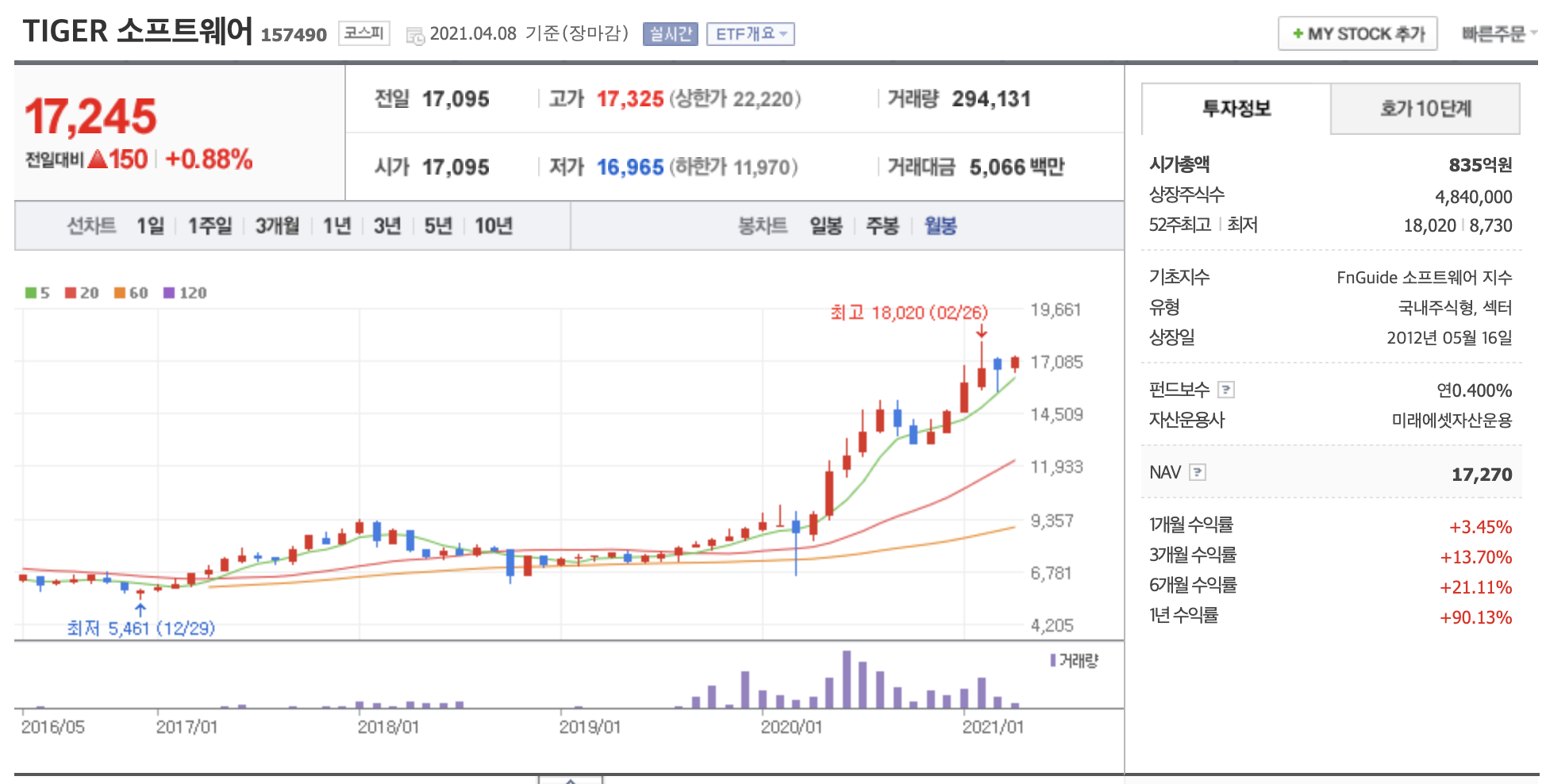Viewport: 1546px width, 784px height.
Task: Click the 저가 value 16,965
Action: tap(630, 167)
